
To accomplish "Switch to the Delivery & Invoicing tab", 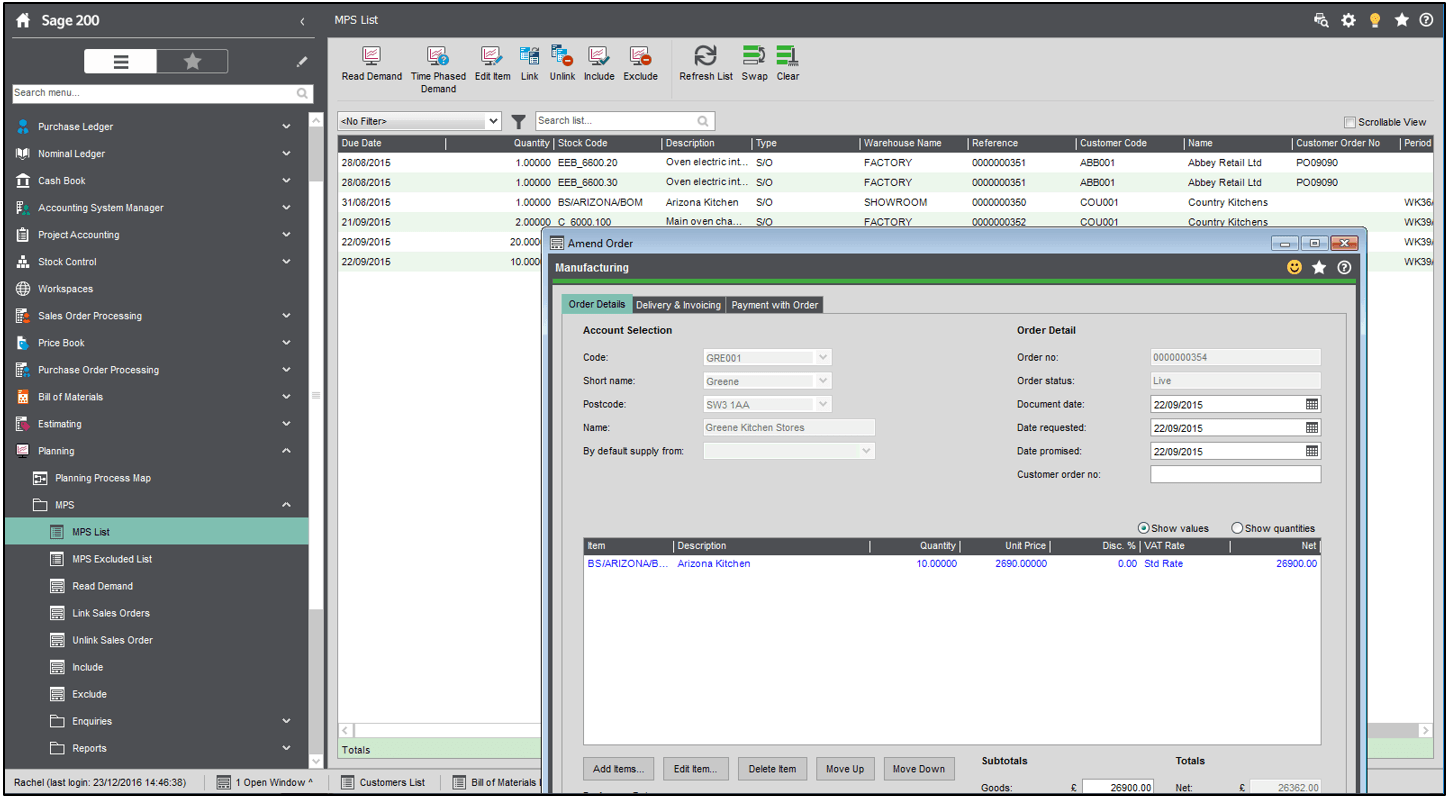I will coord(678,305).
